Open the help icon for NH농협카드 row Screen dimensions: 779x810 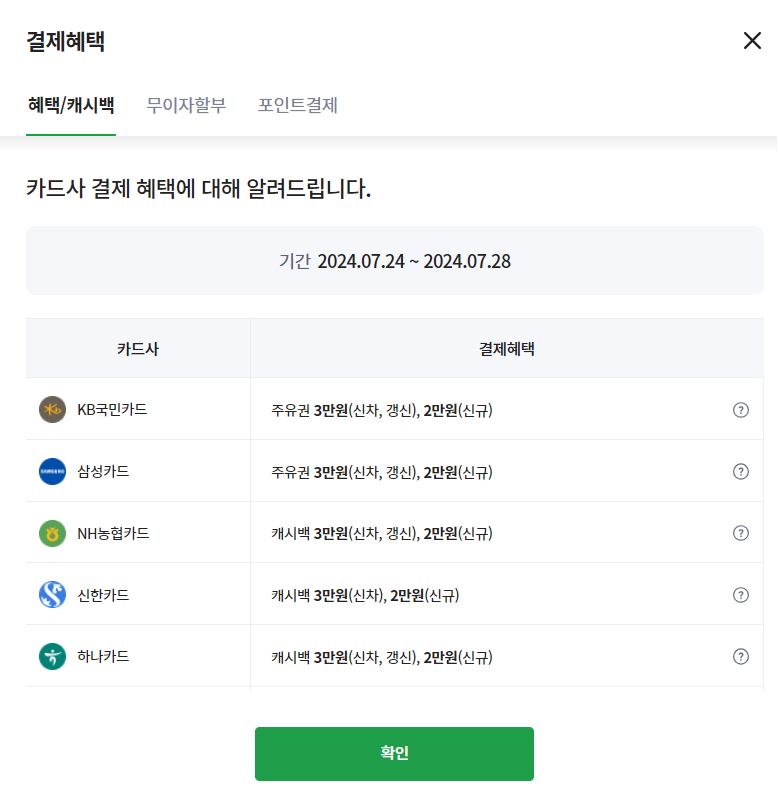pyautogui.click(x=741, y=532)
